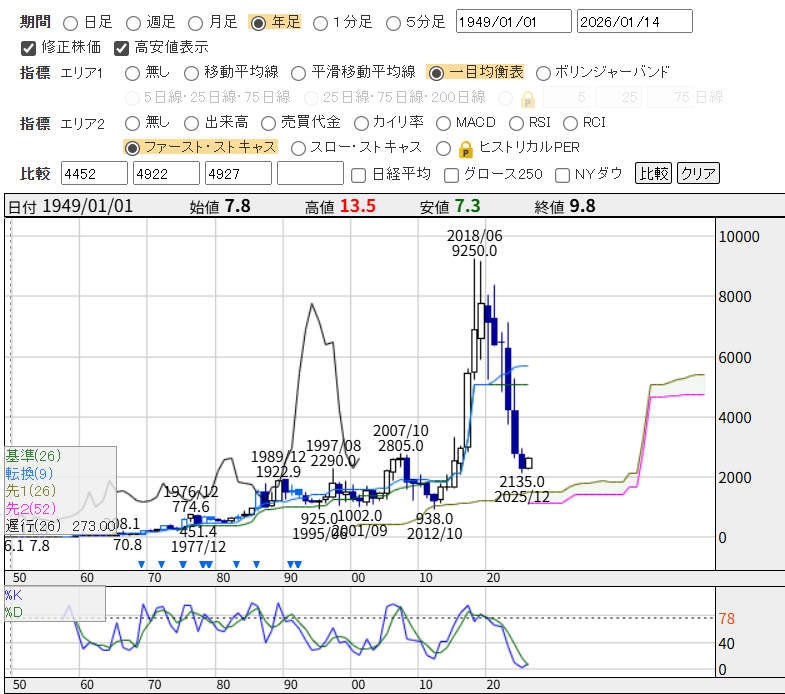Select 出来高 volume indicator radio
Image resolution: width=785 pixels, height=694 pixels.
coord(191,123)
